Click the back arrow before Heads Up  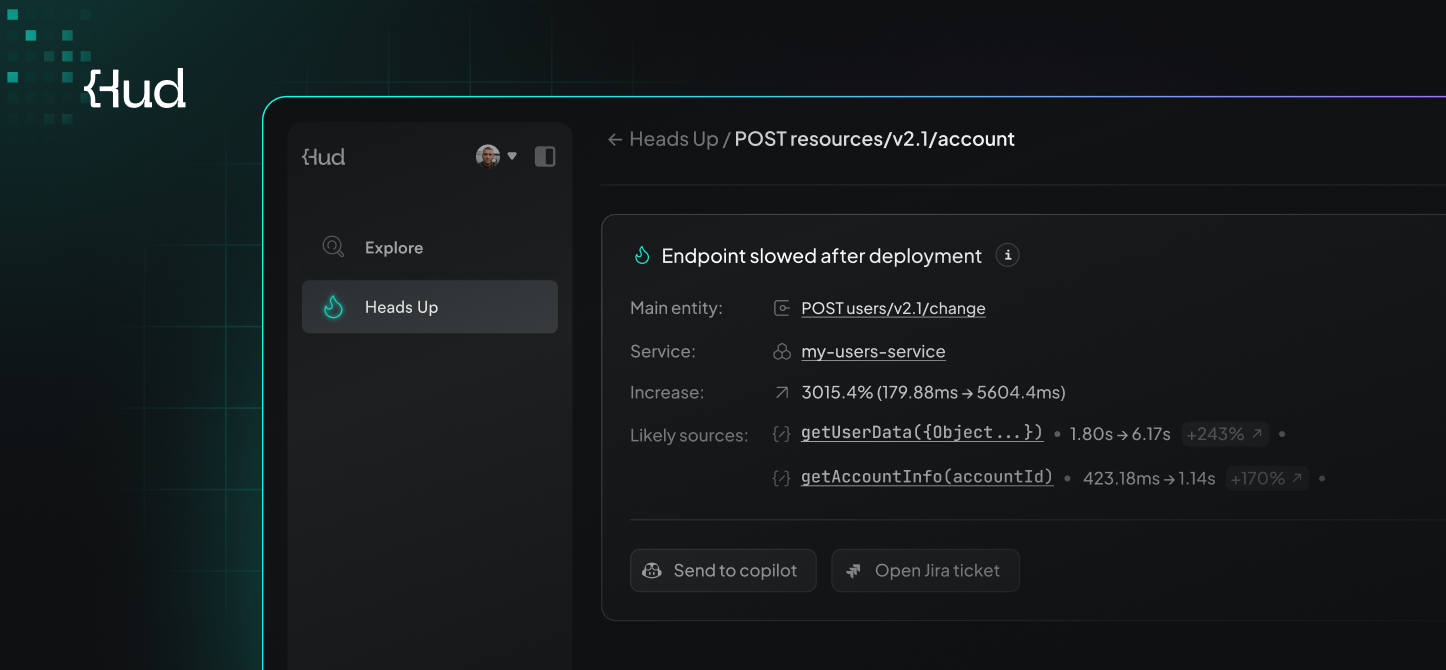pyautogui.click(x=615, y=140)
